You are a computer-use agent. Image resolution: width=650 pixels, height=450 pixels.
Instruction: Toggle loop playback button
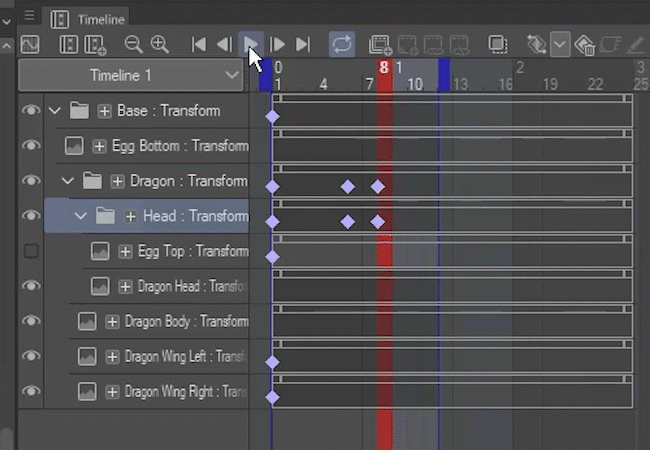(x=342, y=44)
